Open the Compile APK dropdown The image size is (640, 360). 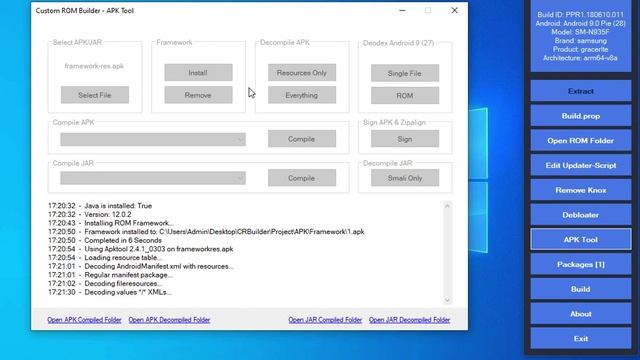[x=153, y=139]
